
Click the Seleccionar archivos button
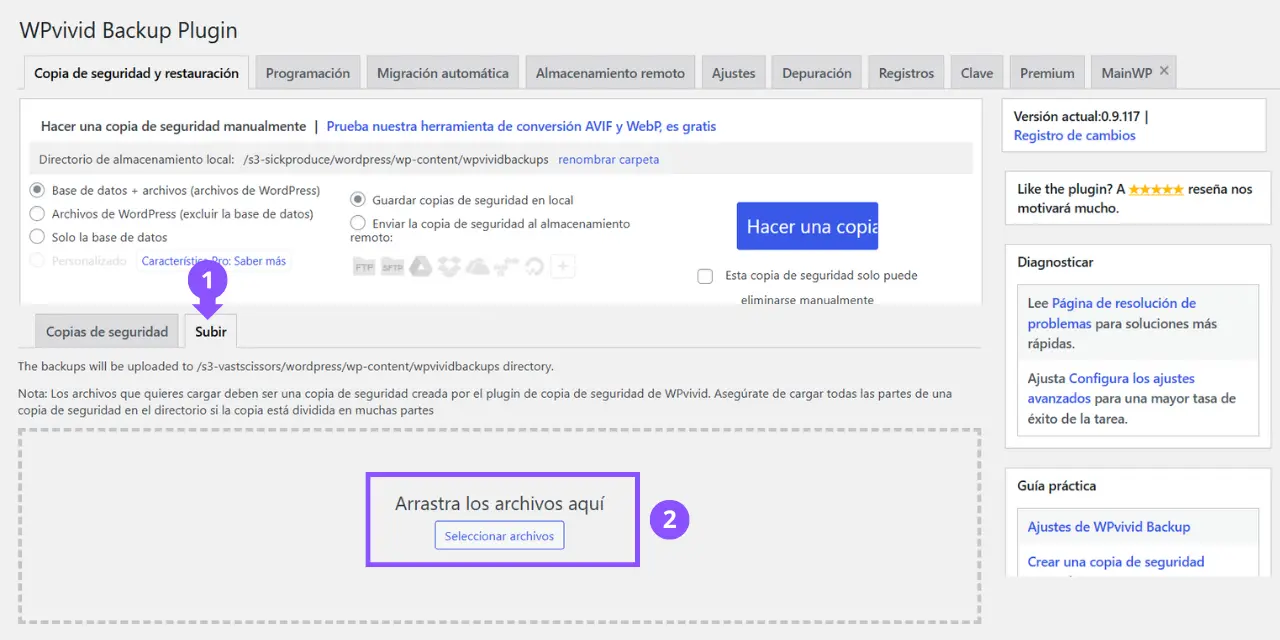pos(499,536)
